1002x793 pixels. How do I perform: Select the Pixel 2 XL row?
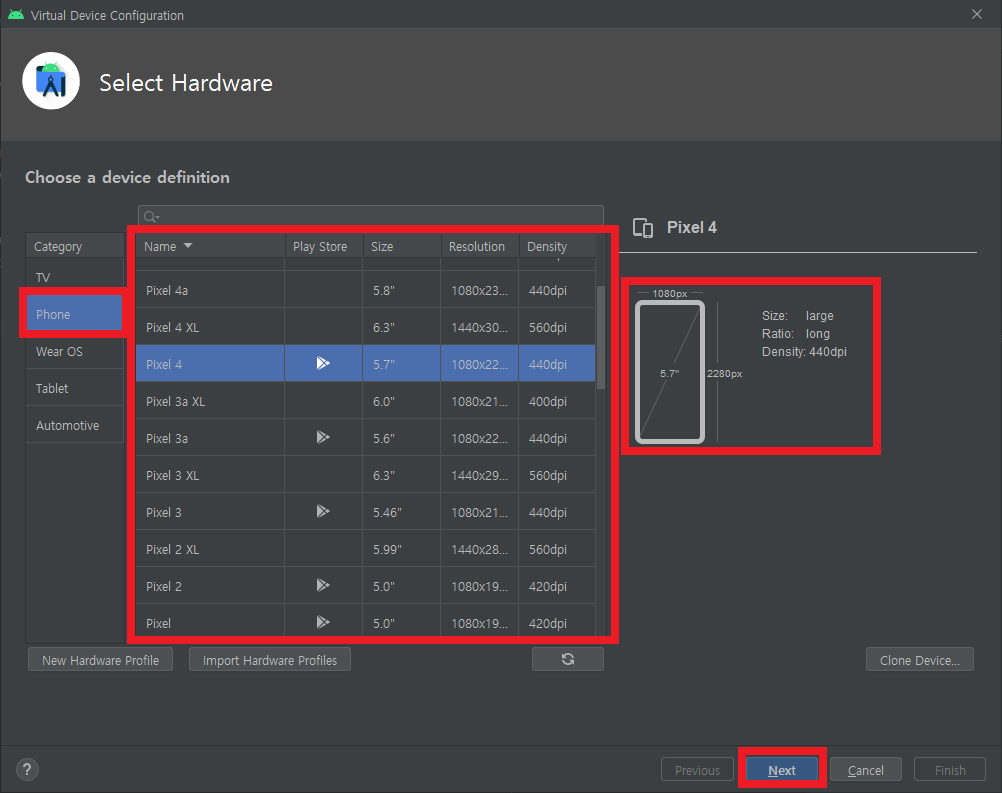point(366,549)
